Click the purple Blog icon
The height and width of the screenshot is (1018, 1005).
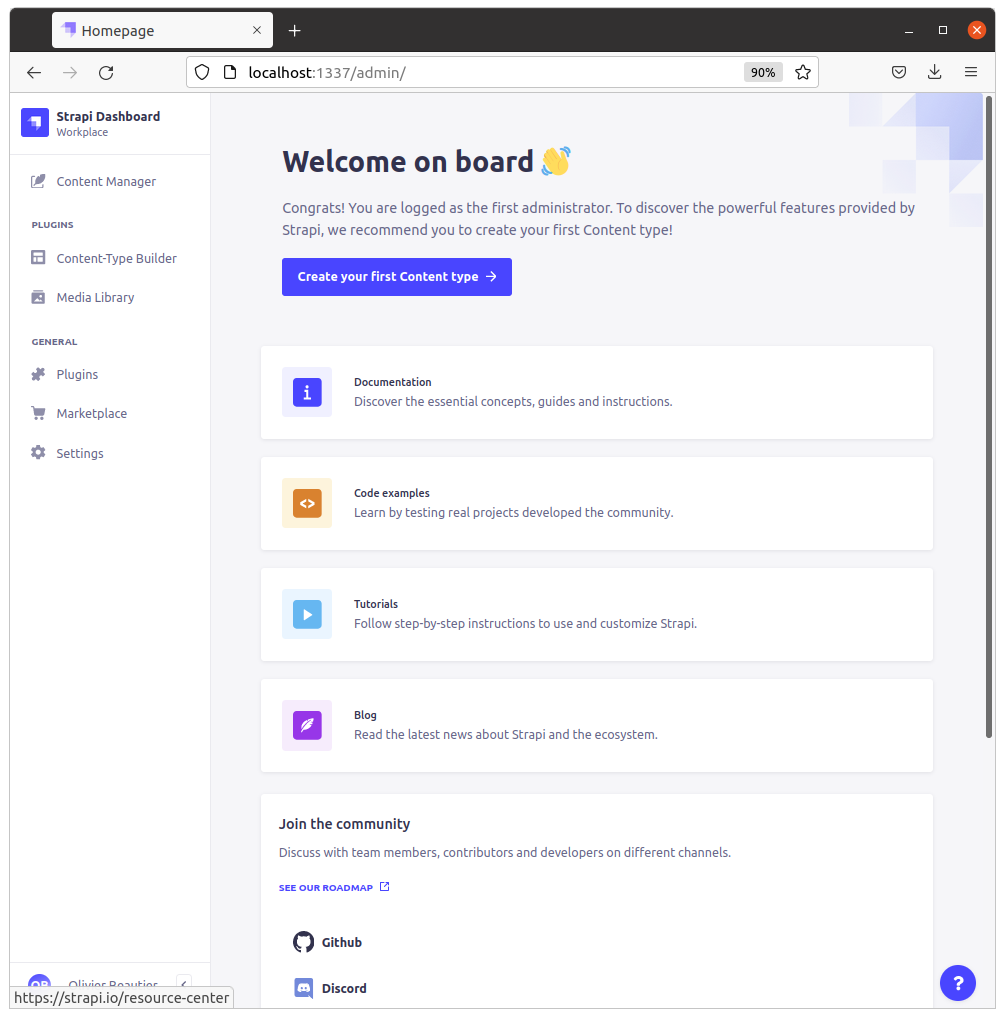point(306,725)
